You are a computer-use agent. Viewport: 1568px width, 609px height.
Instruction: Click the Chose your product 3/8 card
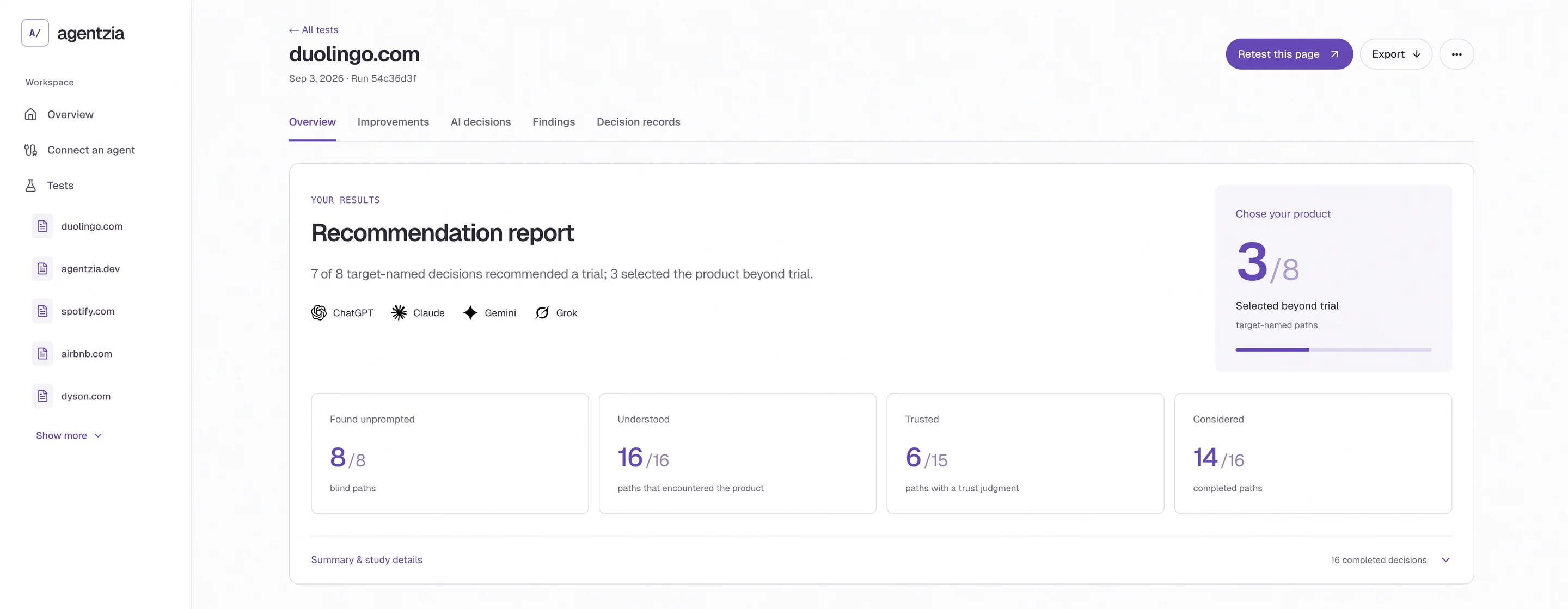click(x=1334, y=278)
